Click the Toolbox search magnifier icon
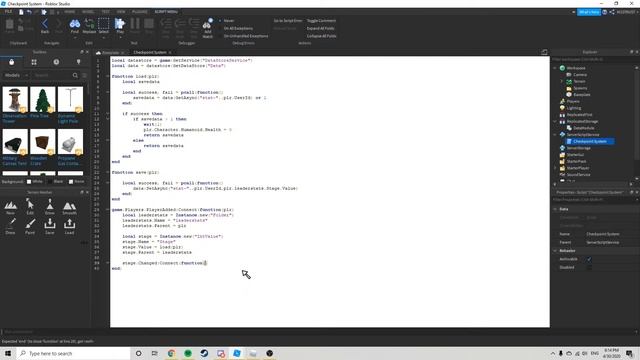This screenshot has width=640, height=360. pyautogui.click(x=75, y=76)
